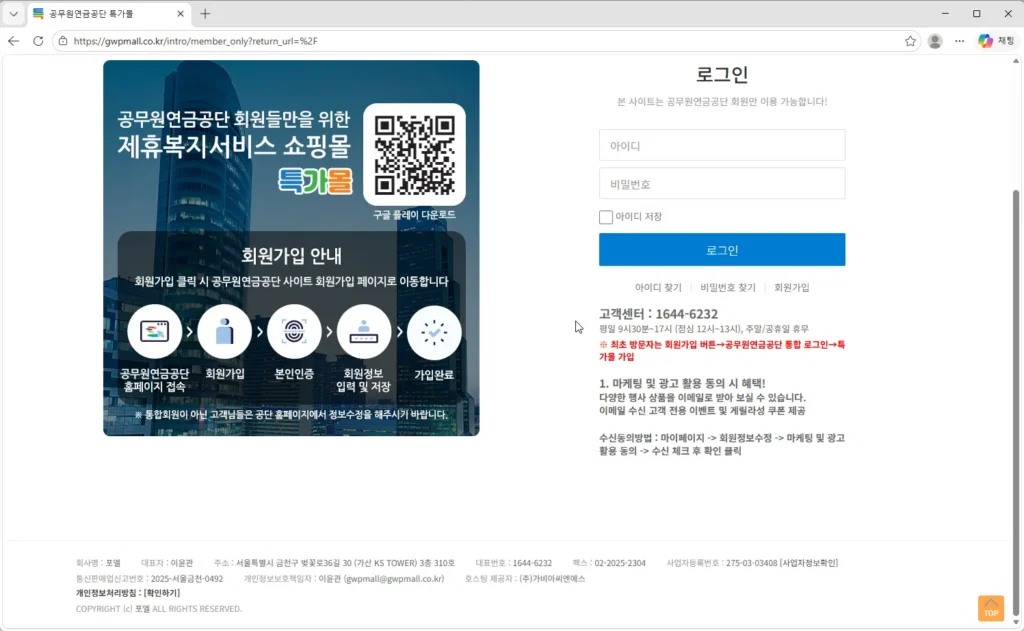Enable the 아이디 저장 checkbox
This screenshot has width=1024, height=631.
(606, 217)
